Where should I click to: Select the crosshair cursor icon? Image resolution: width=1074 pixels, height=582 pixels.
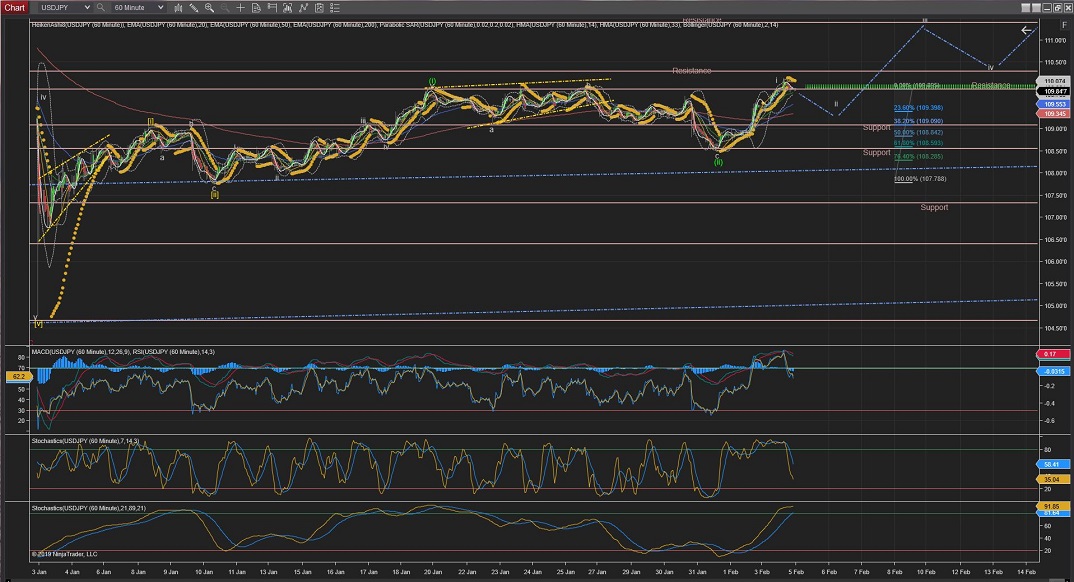240,8
